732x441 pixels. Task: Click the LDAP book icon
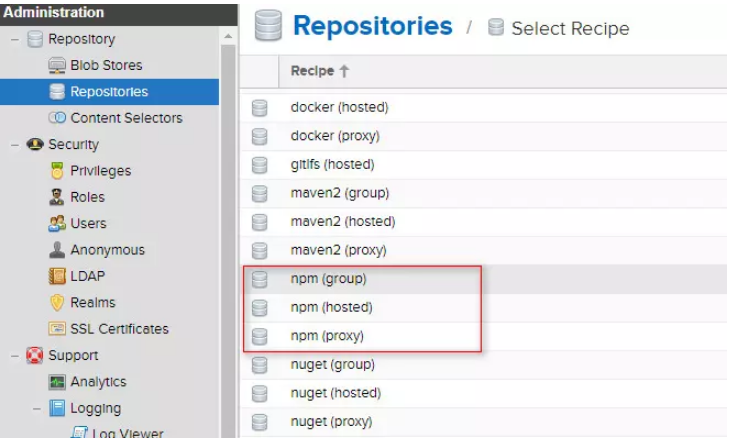57,276
